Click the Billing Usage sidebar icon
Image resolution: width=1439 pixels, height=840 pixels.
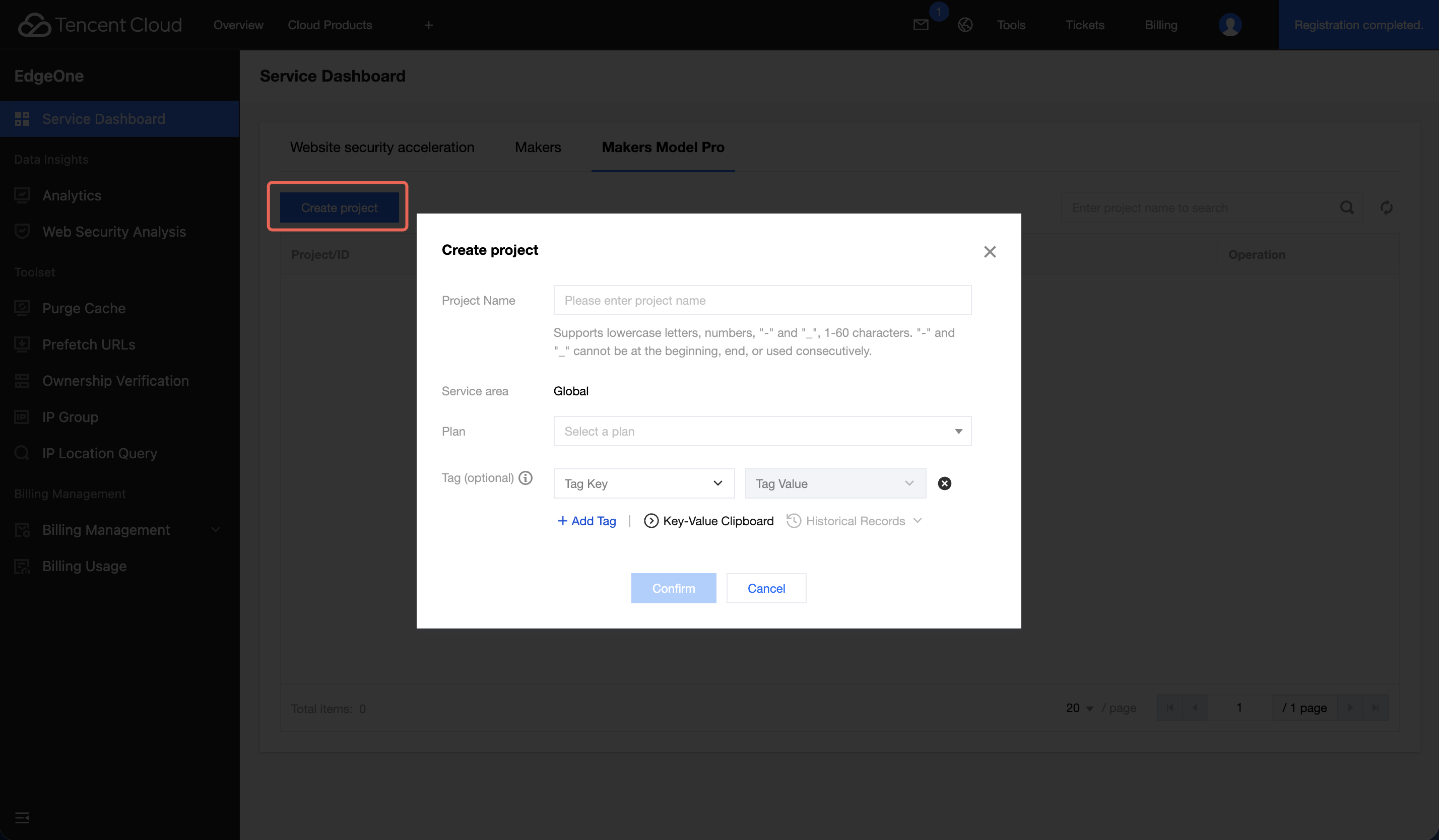pos(22,566)
